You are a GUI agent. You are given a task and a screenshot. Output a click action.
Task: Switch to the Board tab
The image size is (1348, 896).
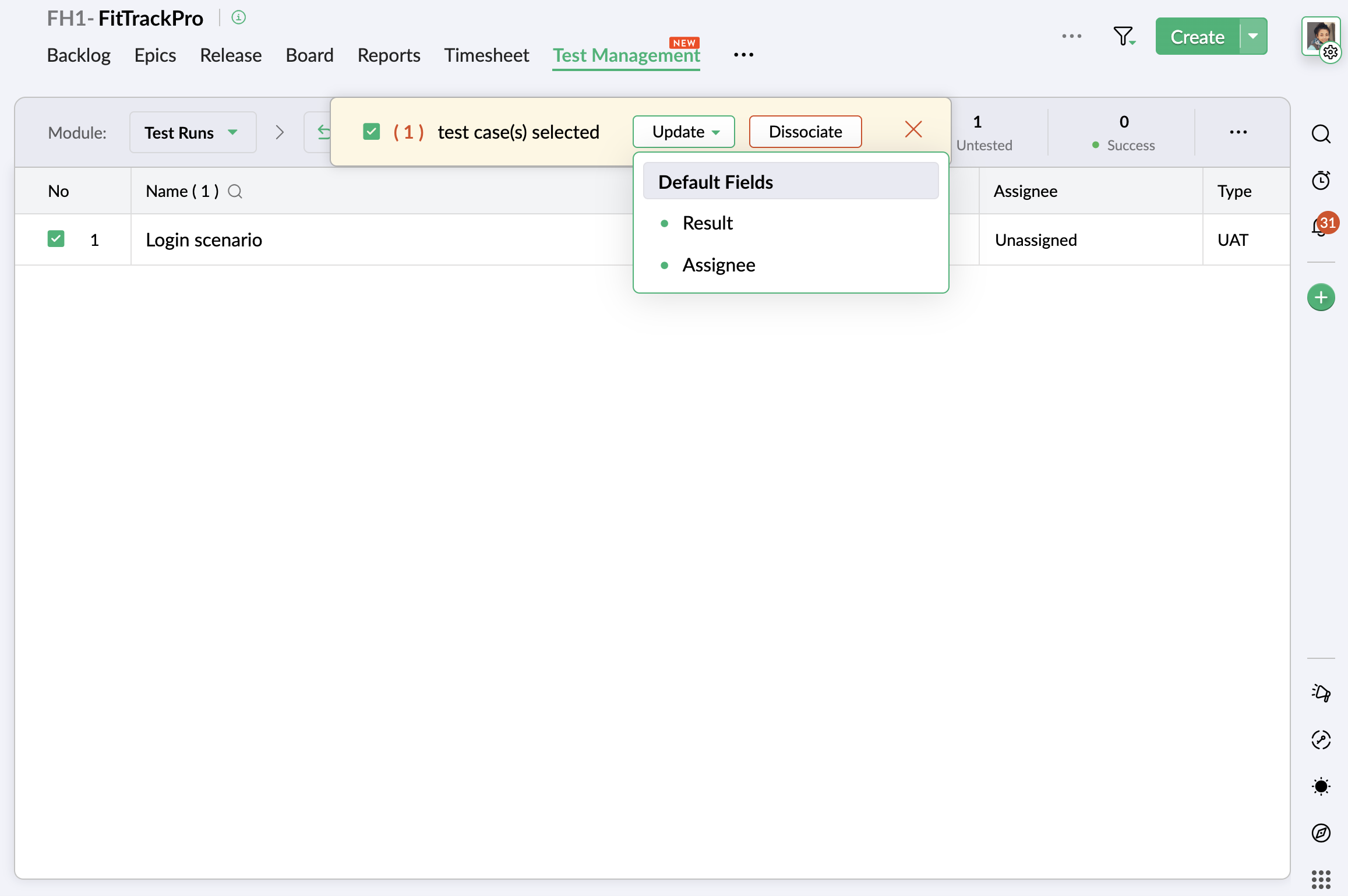[309, 55]
